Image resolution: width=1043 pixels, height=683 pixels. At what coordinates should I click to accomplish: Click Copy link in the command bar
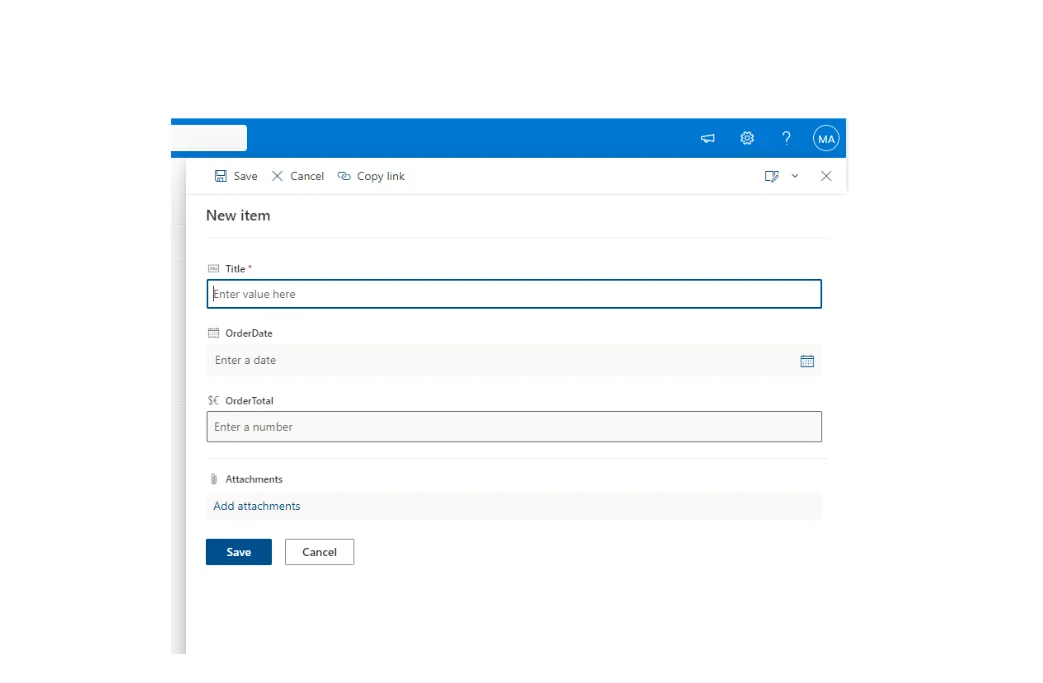point(371,176)
